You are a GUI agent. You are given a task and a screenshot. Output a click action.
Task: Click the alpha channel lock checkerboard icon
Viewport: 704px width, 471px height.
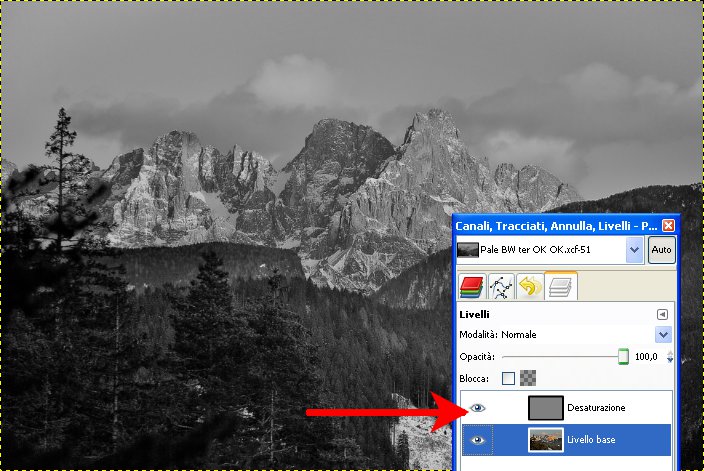coord(528,378)
